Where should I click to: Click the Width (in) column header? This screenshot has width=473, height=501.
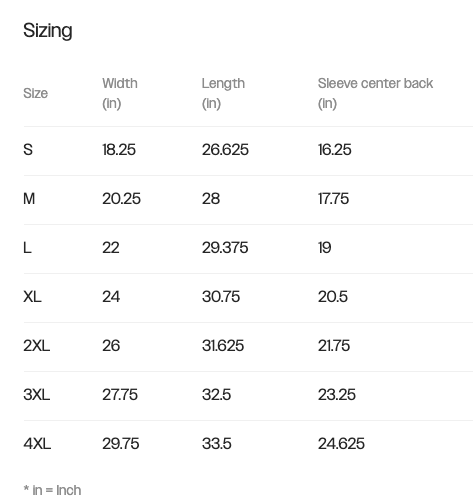click(x=120, y=93)
